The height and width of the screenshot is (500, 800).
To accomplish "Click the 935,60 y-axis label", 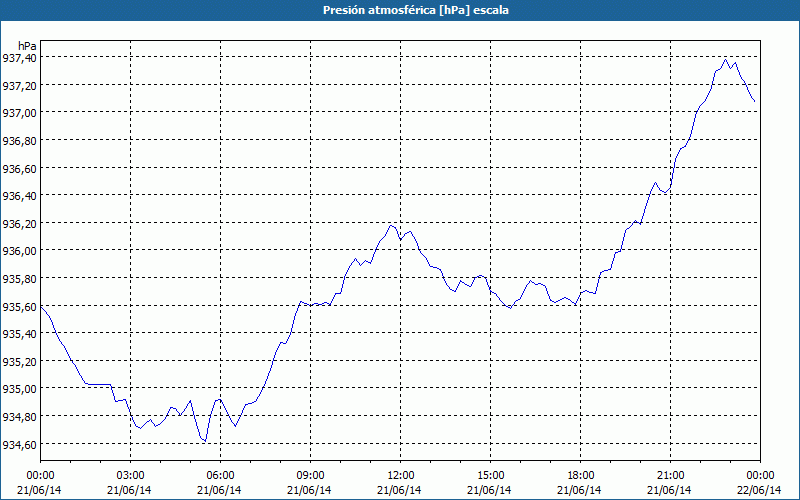I will click(19, 307).
